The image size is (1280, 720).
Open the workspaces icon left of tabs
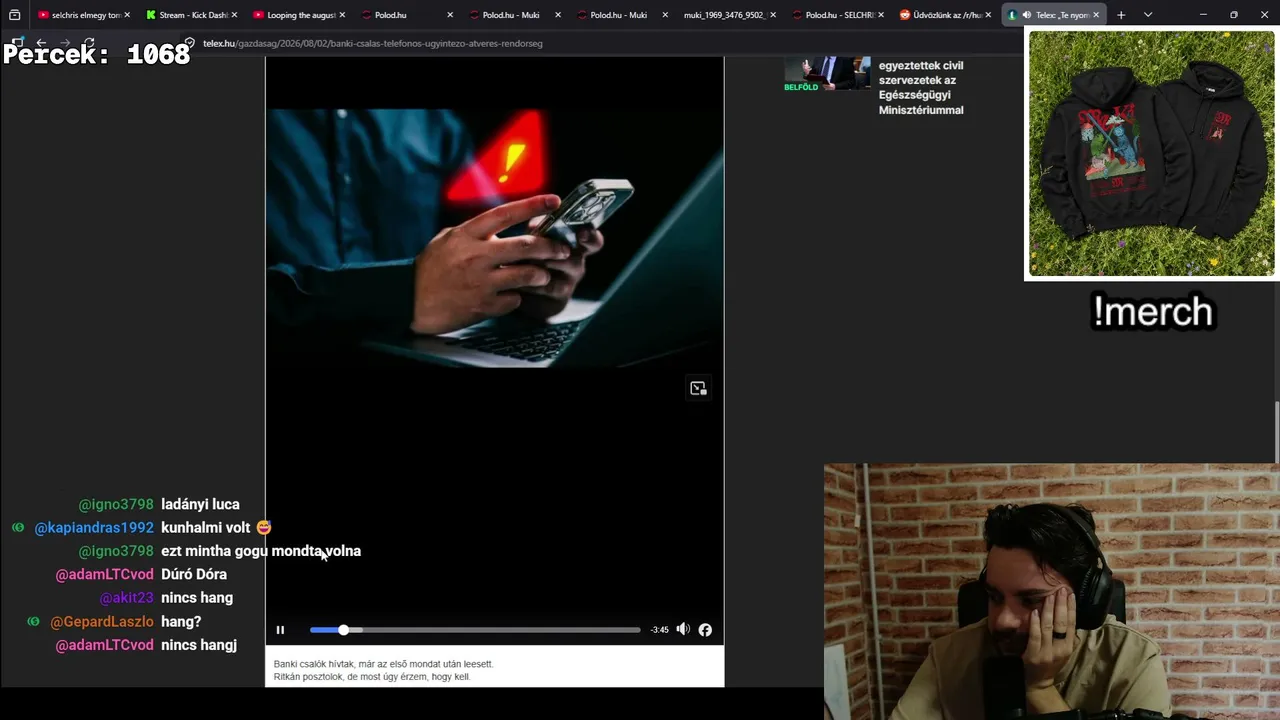click(14, 15)
